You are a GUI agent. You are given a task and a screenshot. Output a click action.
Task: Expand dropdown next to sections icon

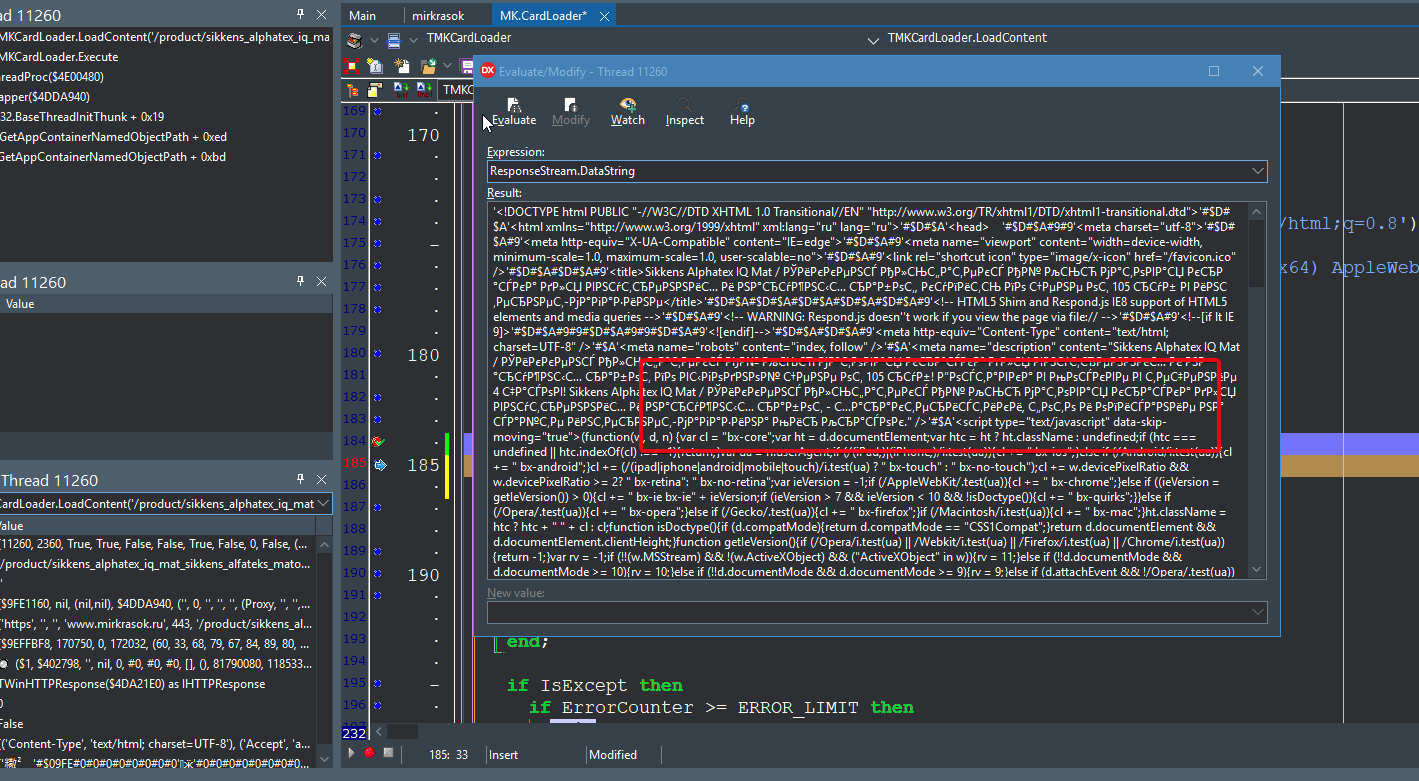point(413,40)
